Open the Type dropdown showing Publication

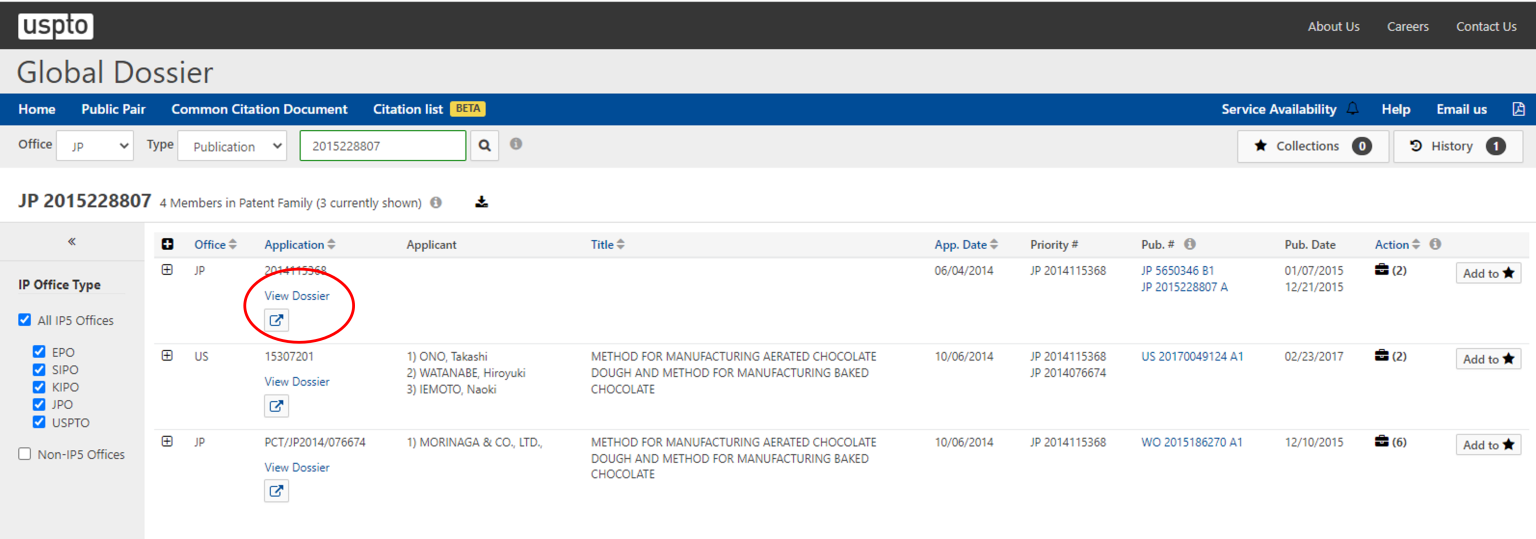click(x=232, y=146)
